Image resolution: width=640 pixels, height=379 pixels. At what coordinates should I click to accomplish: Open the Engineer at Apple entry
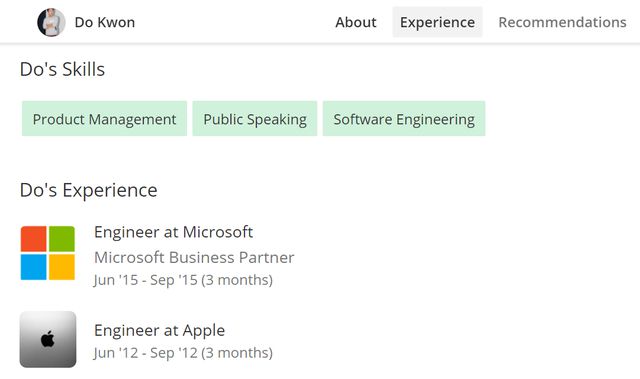[x=159, y=330]
